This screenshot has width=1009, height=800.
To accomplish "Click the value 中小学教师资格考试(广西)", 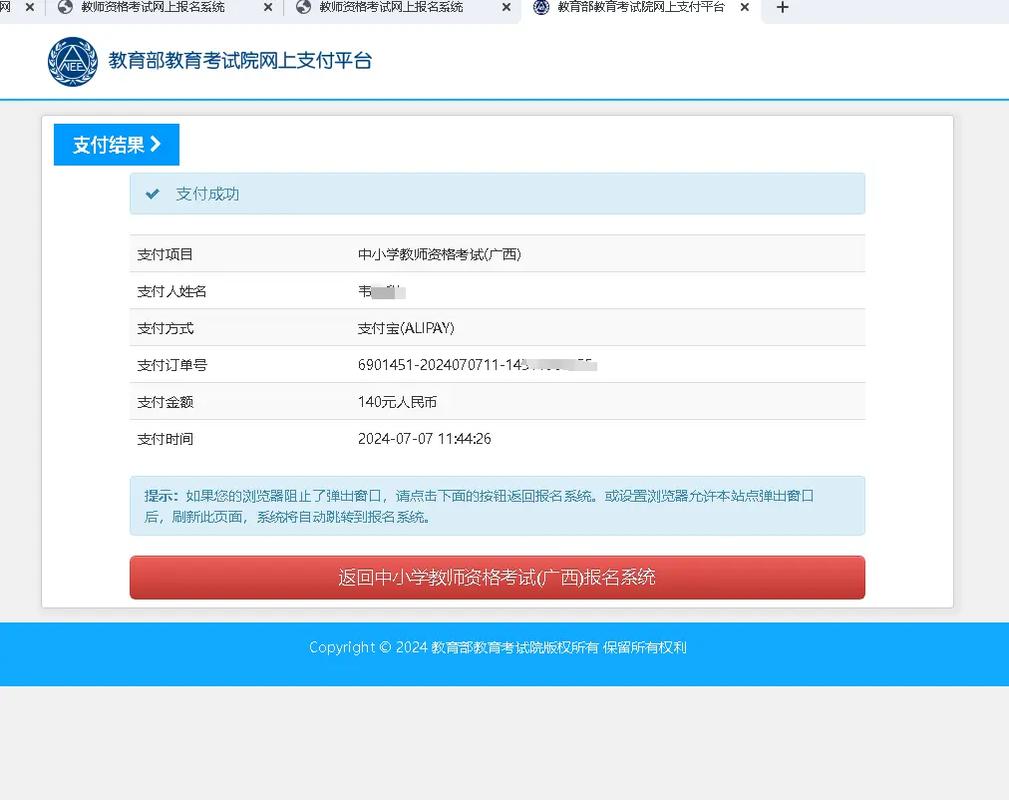I will (440, 254).
